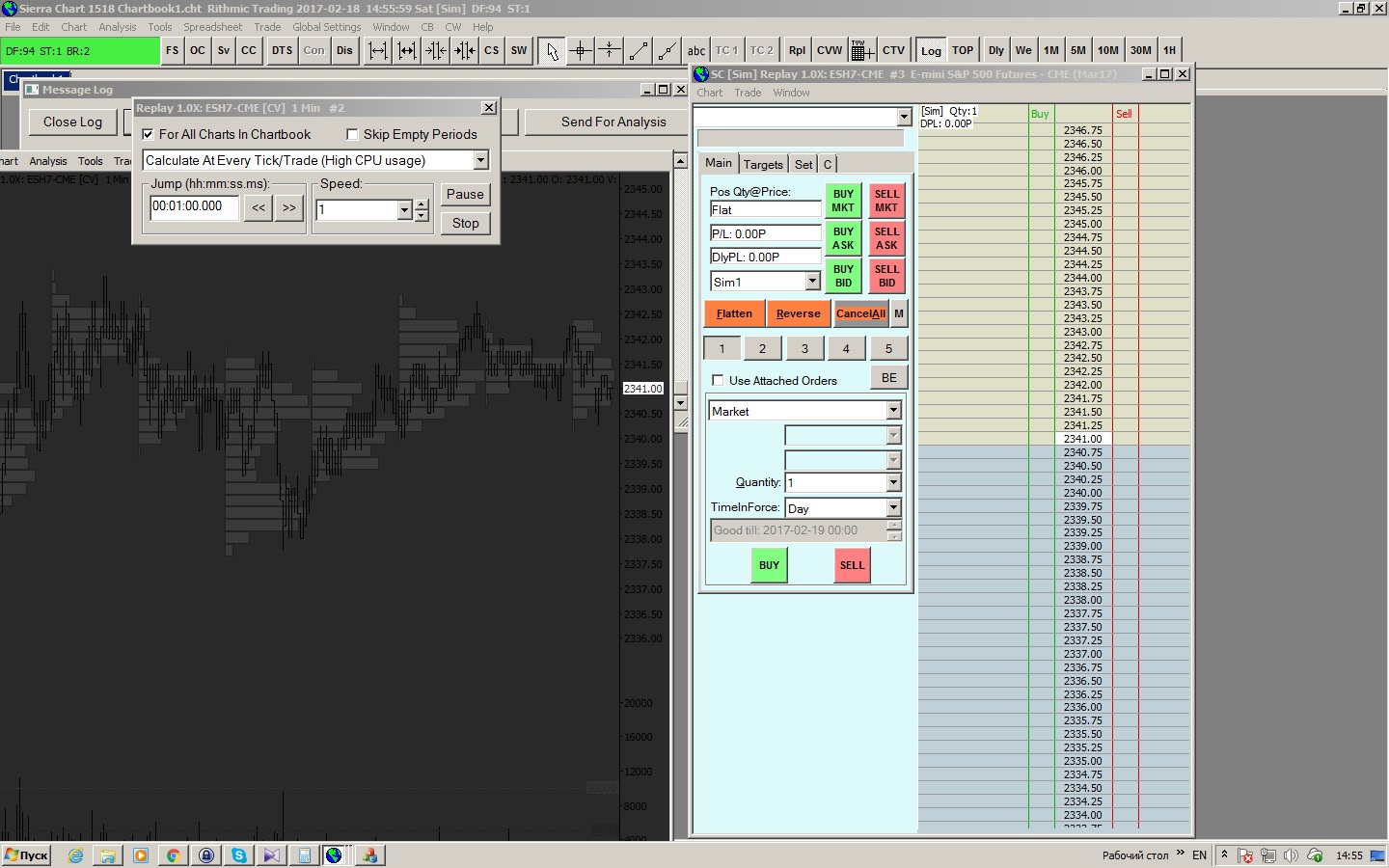
Task: Open Skype from the taskbar
Action: pos(238,855)
